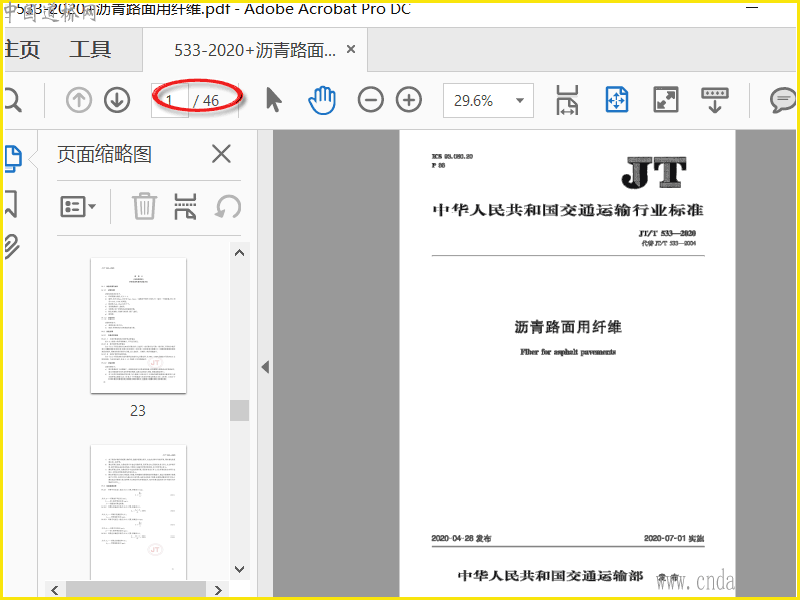The image size is (800, 600).
Task: Open the comment bubble tool
Action: 783,100
